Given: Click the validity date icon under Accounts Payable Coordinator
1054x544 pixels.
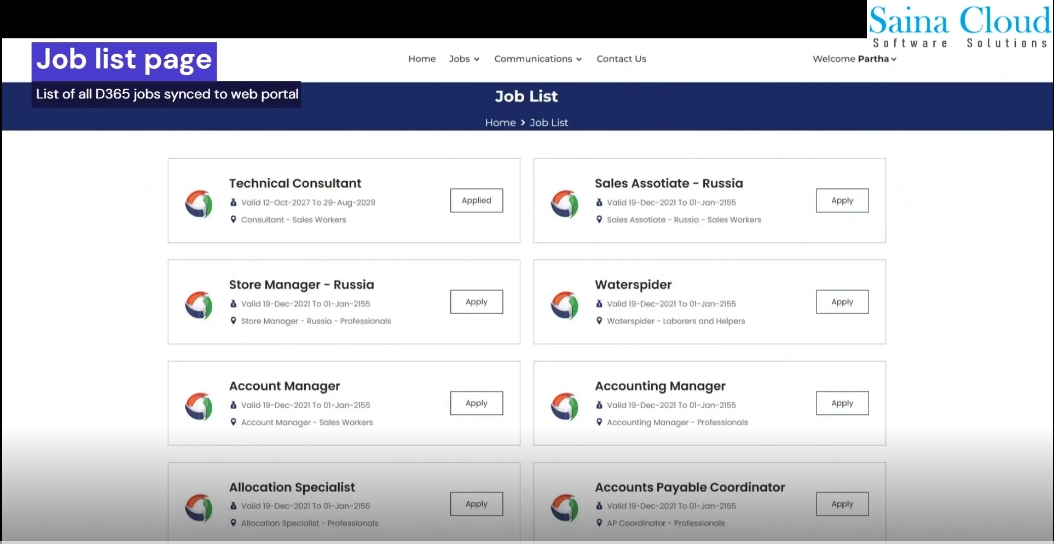Looking at the screenshot, I should [599, 506].
